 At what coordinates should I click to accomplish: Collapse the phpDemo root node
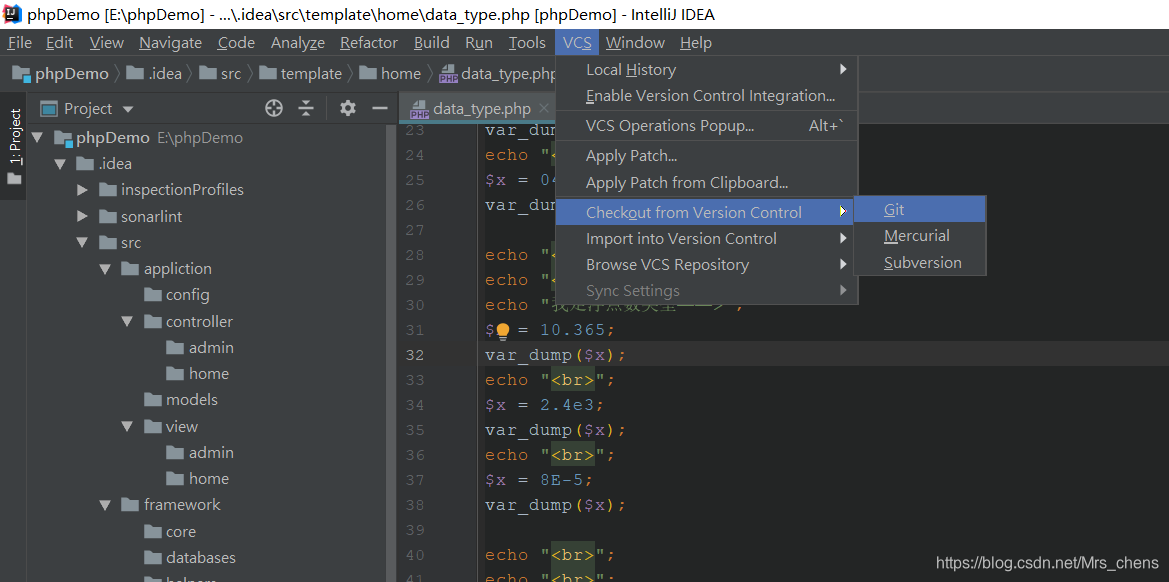[38, 138]
